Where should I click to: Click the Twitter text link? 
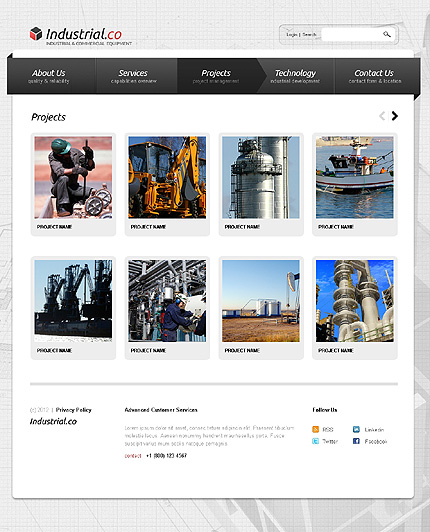point(330,441)
